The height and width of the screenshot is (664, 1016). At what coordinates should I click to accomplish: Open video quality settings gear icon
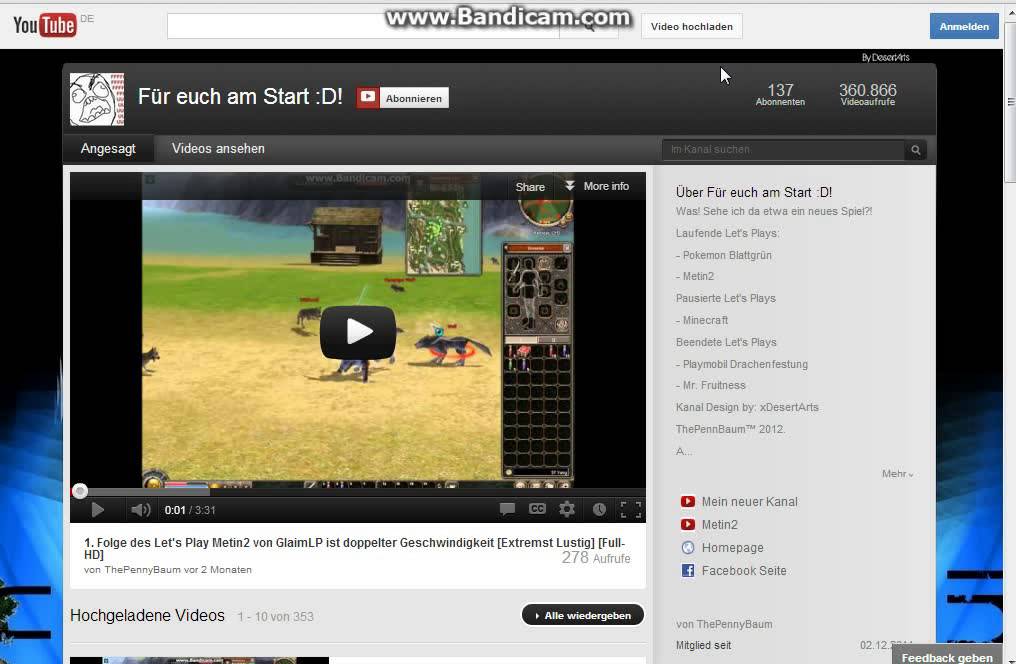(x=567, y=509)
